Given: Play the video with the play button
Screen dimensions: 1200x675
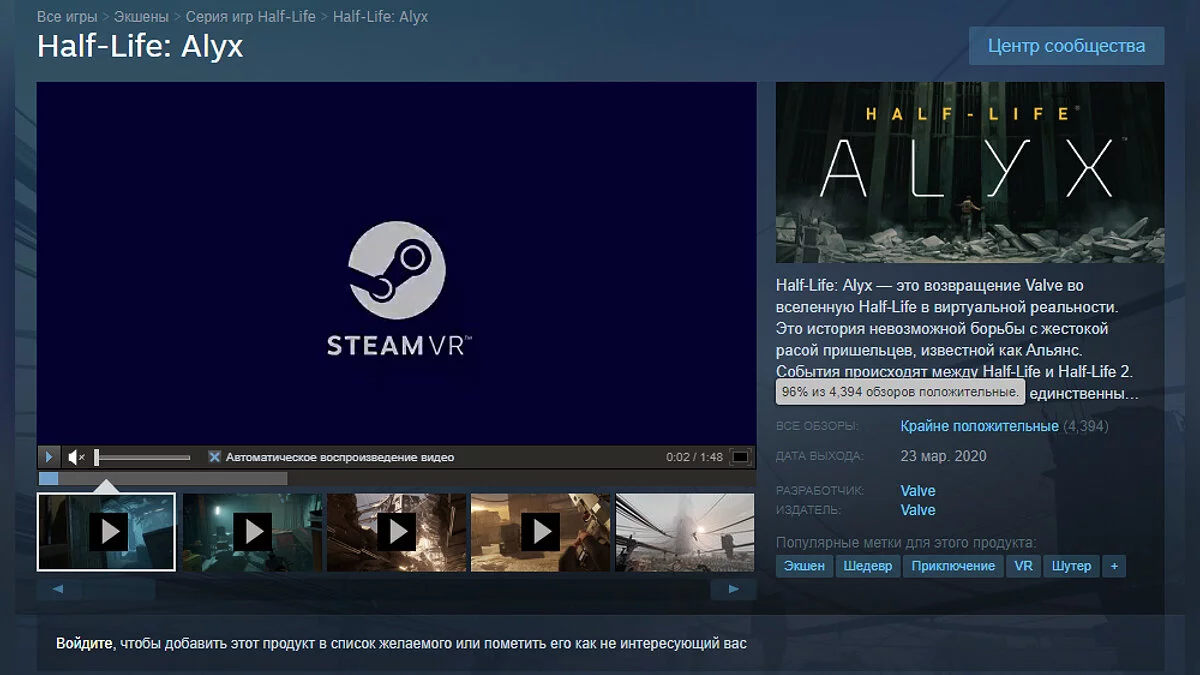Looking at the screenshot, I should click(x=48, y=457).
